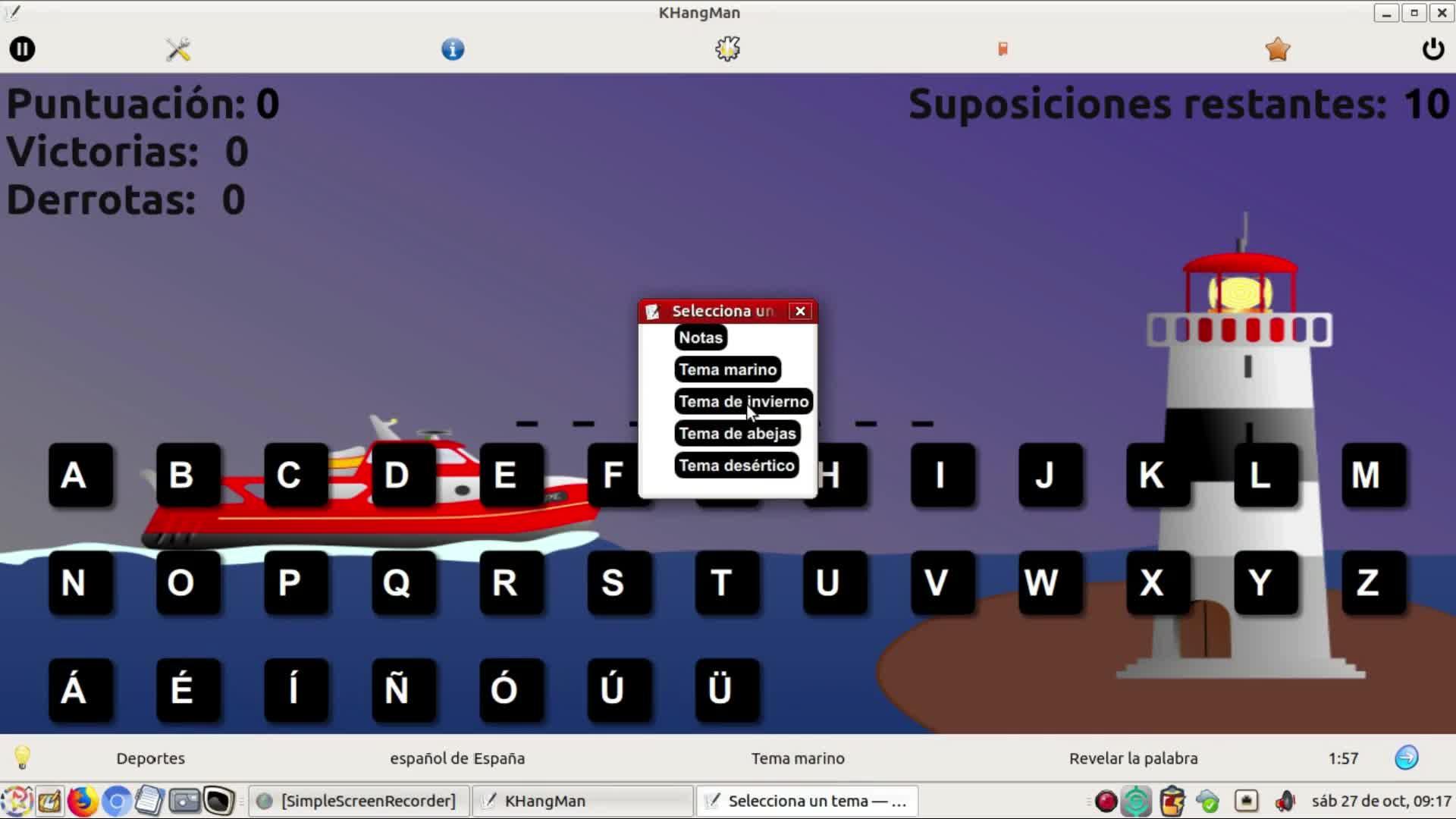The image size is (1456, 819).
Task: Click the pause game icon
Action: click(x=22, y=49)
